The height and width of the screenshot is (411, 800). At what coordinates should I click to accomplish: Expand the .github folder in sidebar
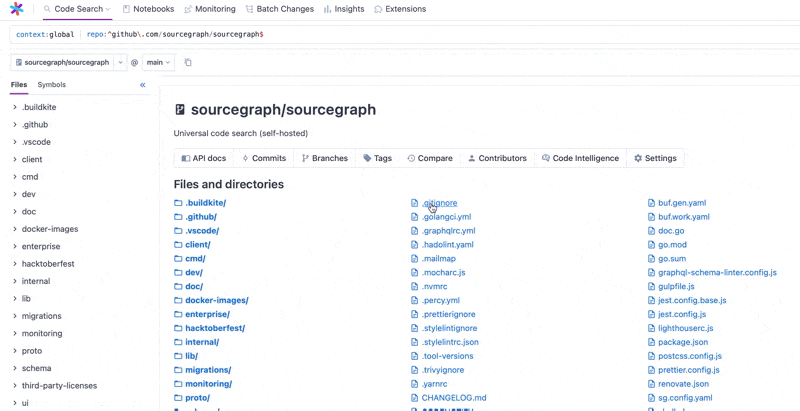15,124
